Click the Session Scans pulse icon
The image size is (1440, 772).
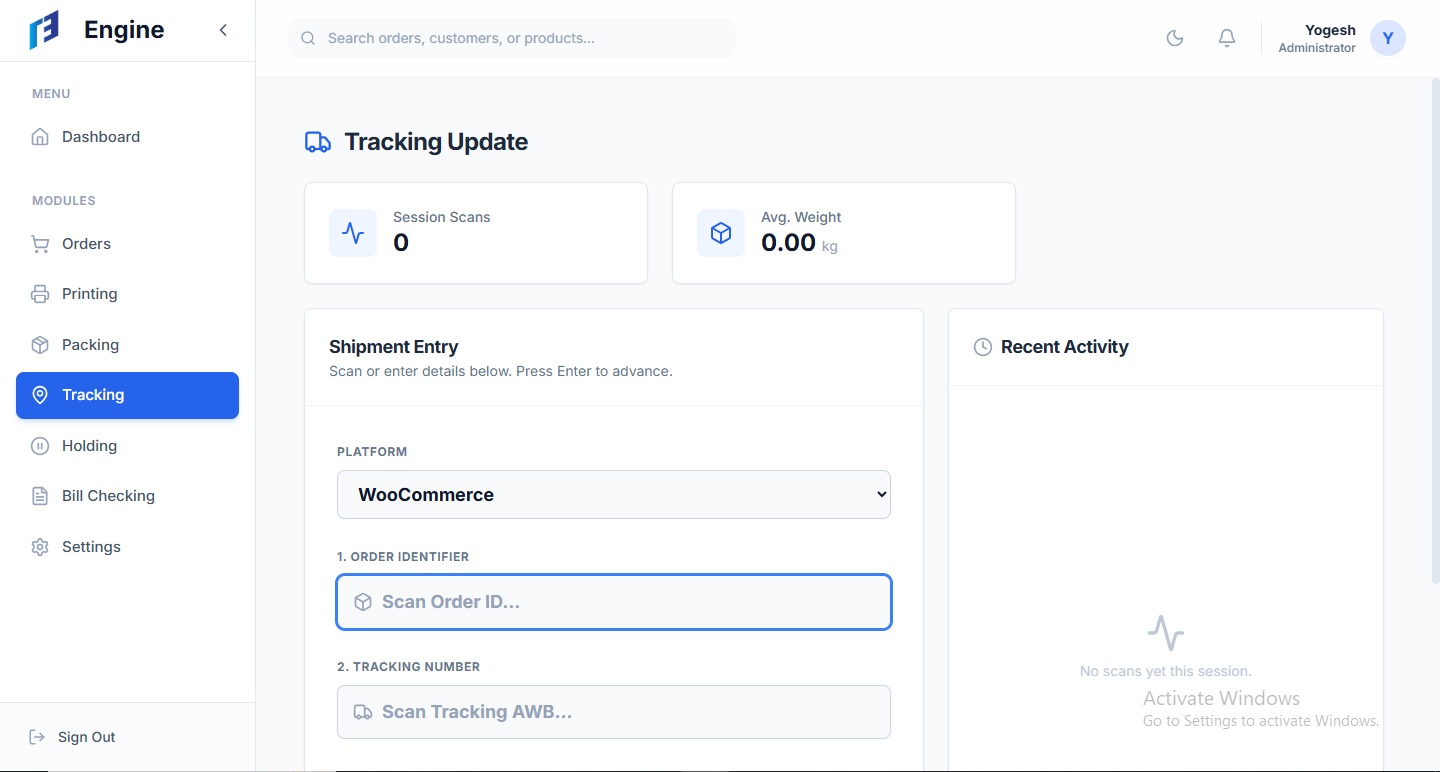(353, 233)
